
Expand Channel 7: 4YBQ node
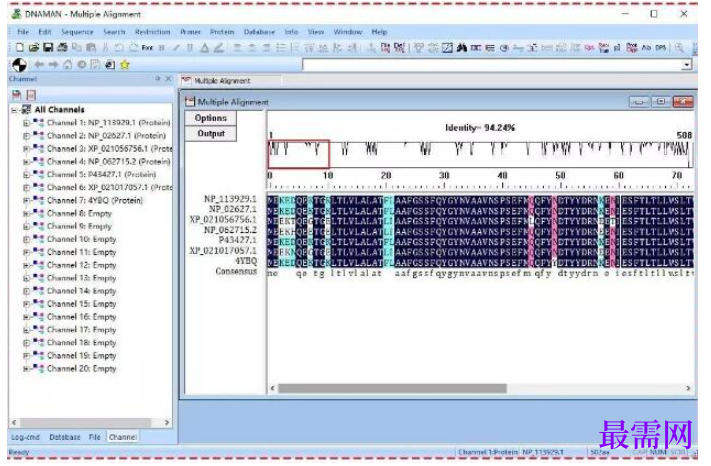pos(26,200)
